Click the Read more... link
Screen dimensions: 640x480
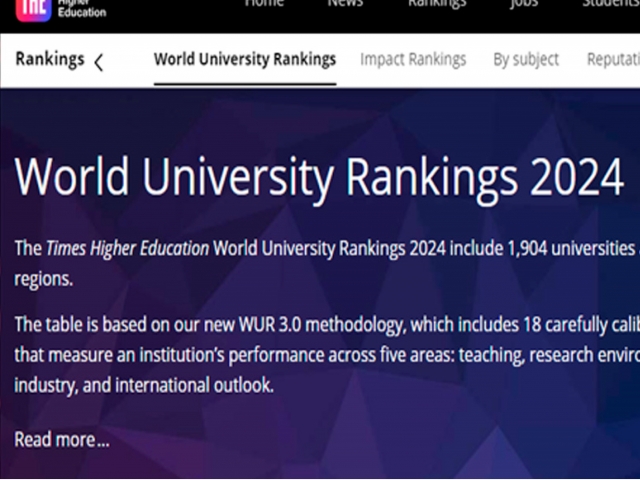[x=61, y=439]
